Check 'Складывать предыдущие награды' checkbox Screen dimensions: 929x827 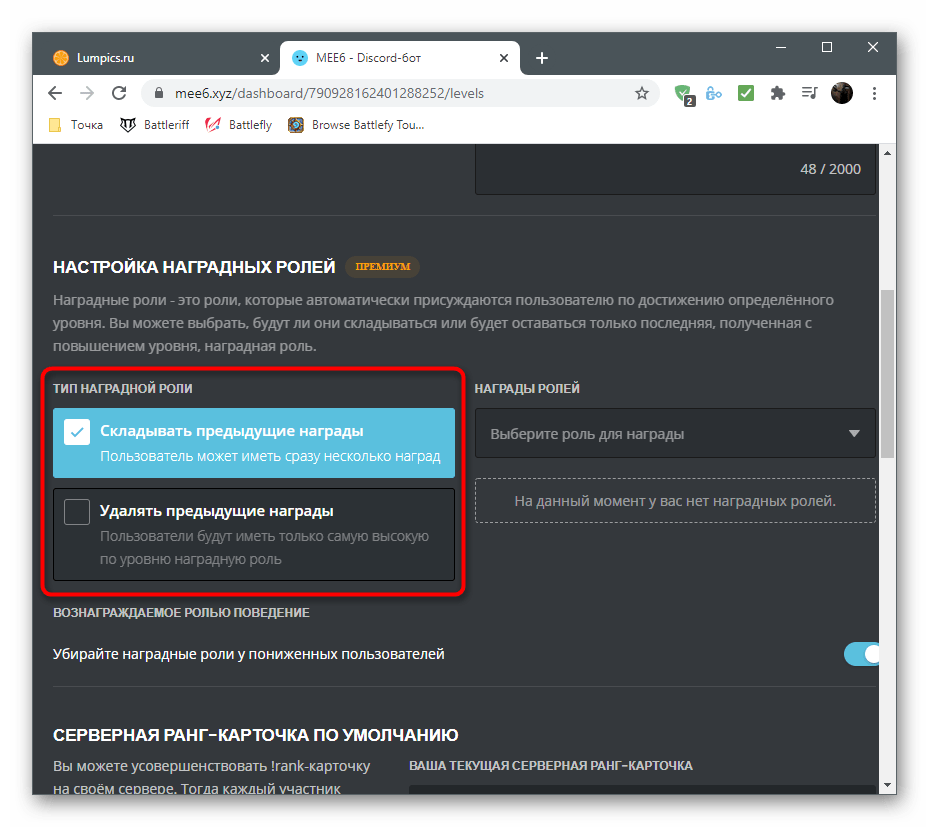(77, 431)
